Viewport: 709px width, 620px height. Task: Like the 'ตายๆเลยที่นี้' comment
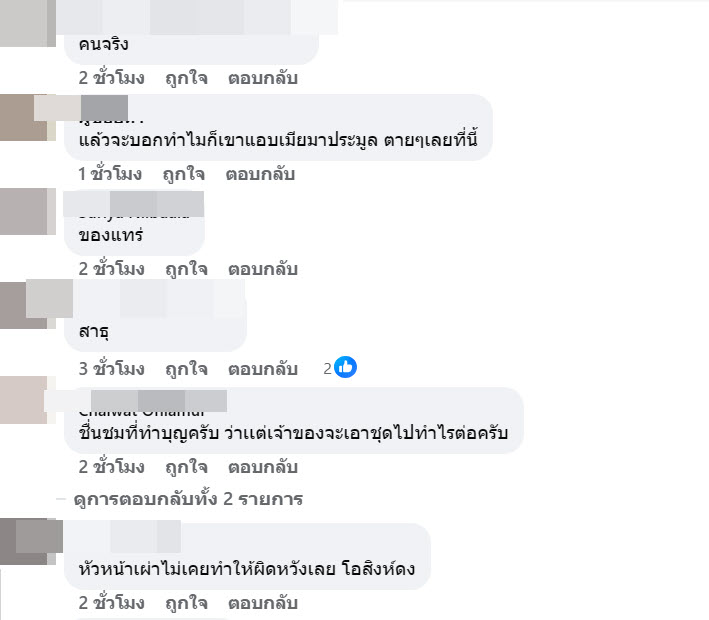coord(184,174)
